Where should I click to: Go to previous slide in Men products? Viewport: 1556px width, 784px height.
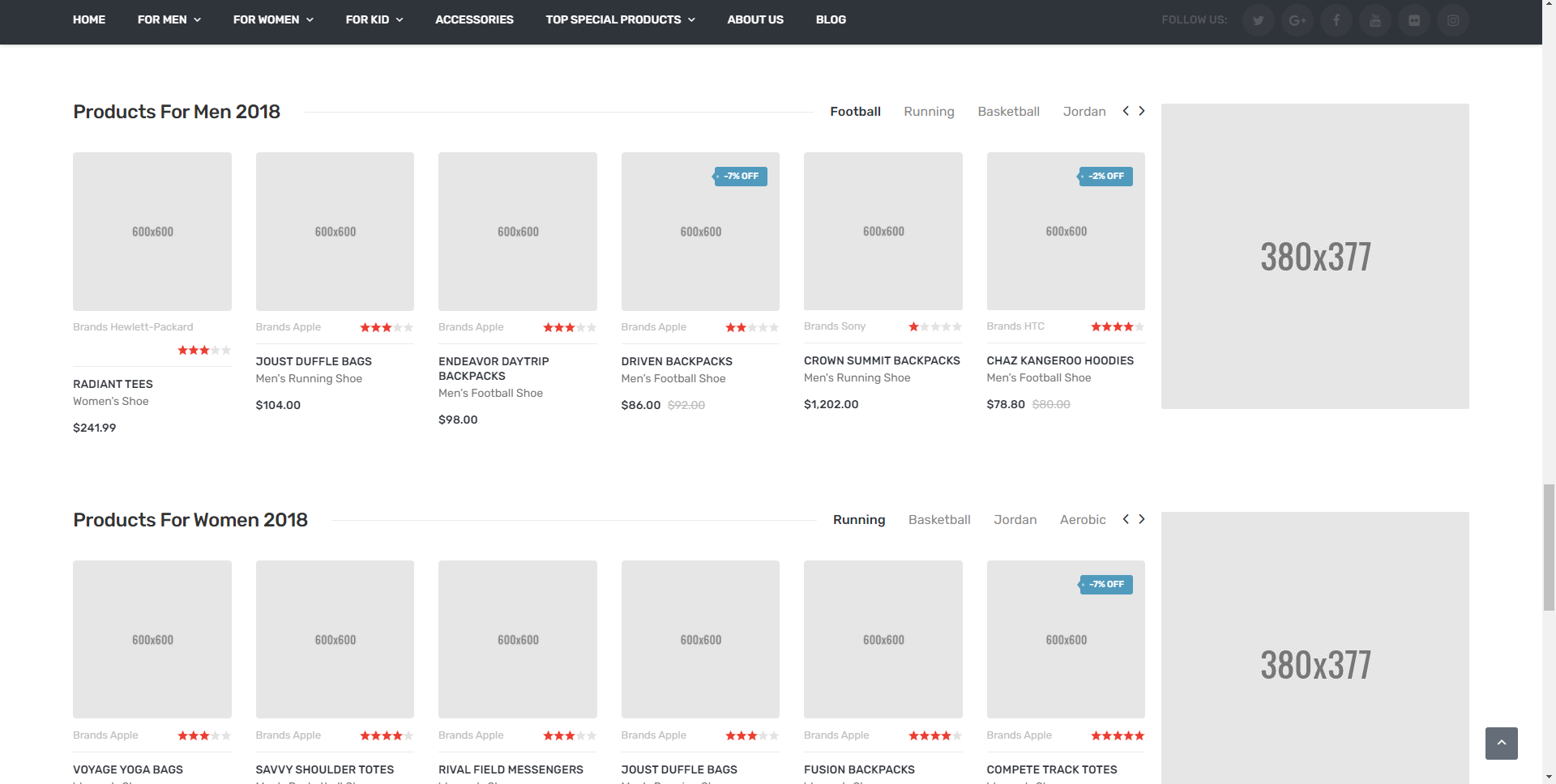(x=1126, y=111)
